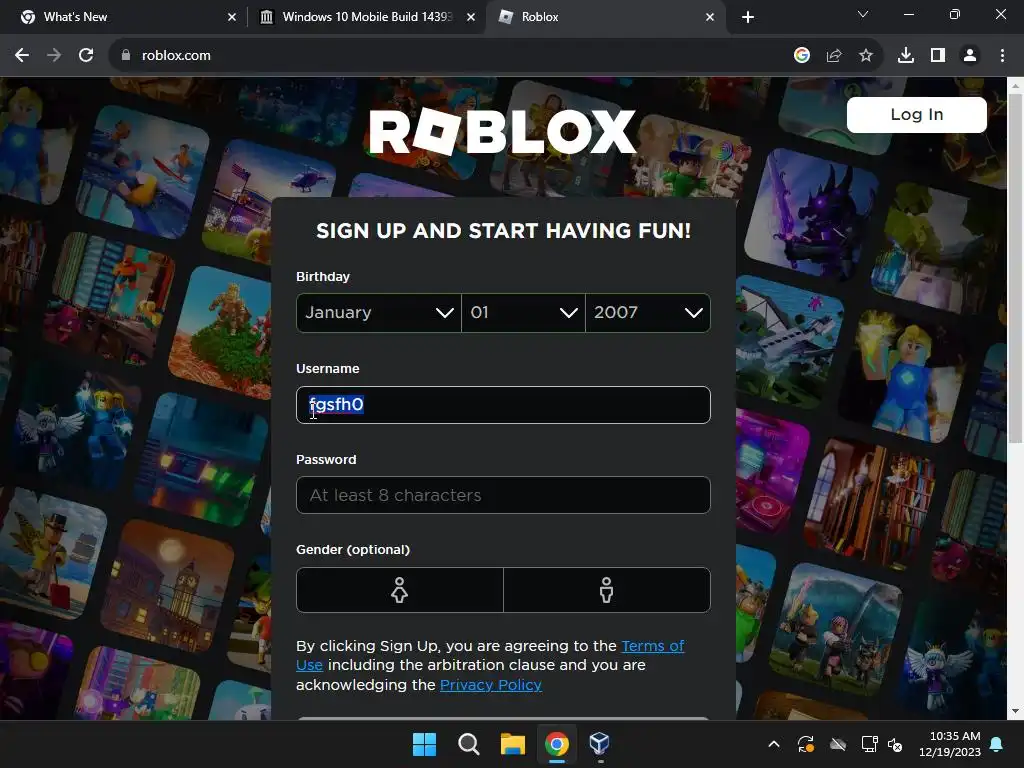The width and height of the screenshot is (1024, 768).
Task: Switch to Windows 10 Mobile Build tab
Action: [x=366, y=17]
